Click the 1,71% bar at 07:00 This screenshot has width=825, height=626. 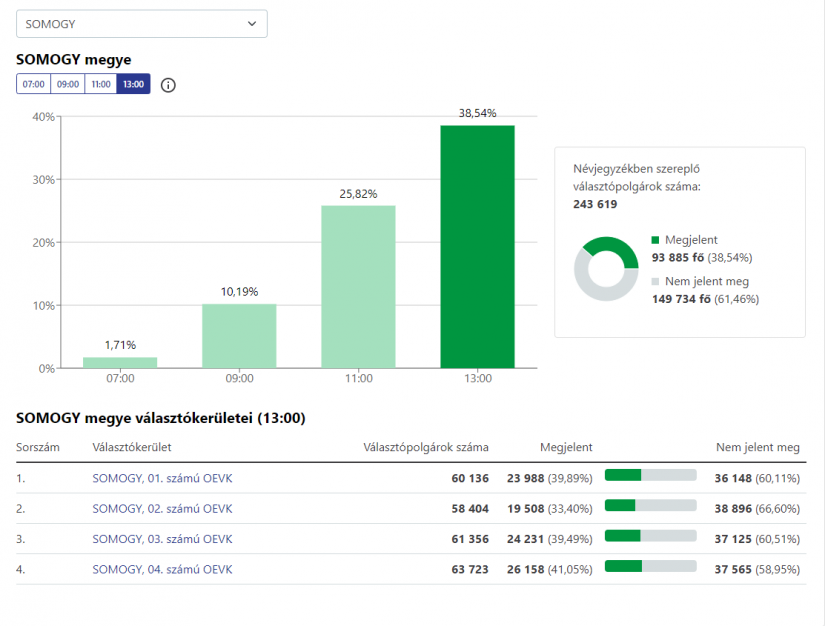tap(120, 362)
